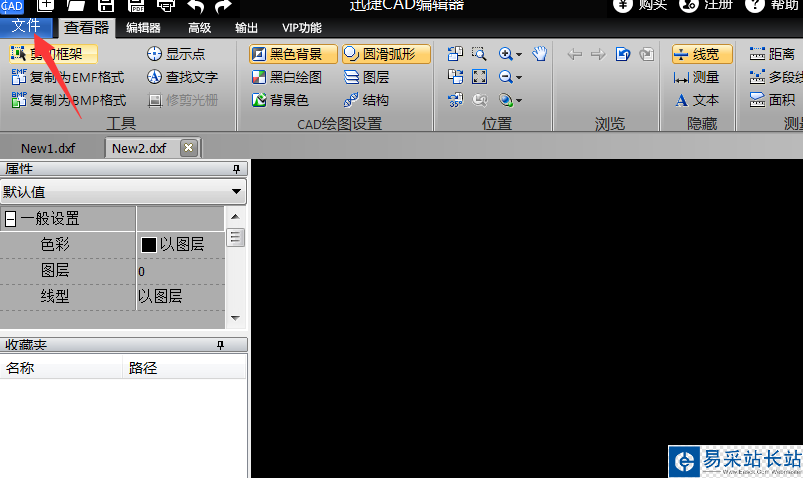Viewport: 803px width, 478px height.
Task: Click the 3D orbit globe icon
Action: (505, 100)
